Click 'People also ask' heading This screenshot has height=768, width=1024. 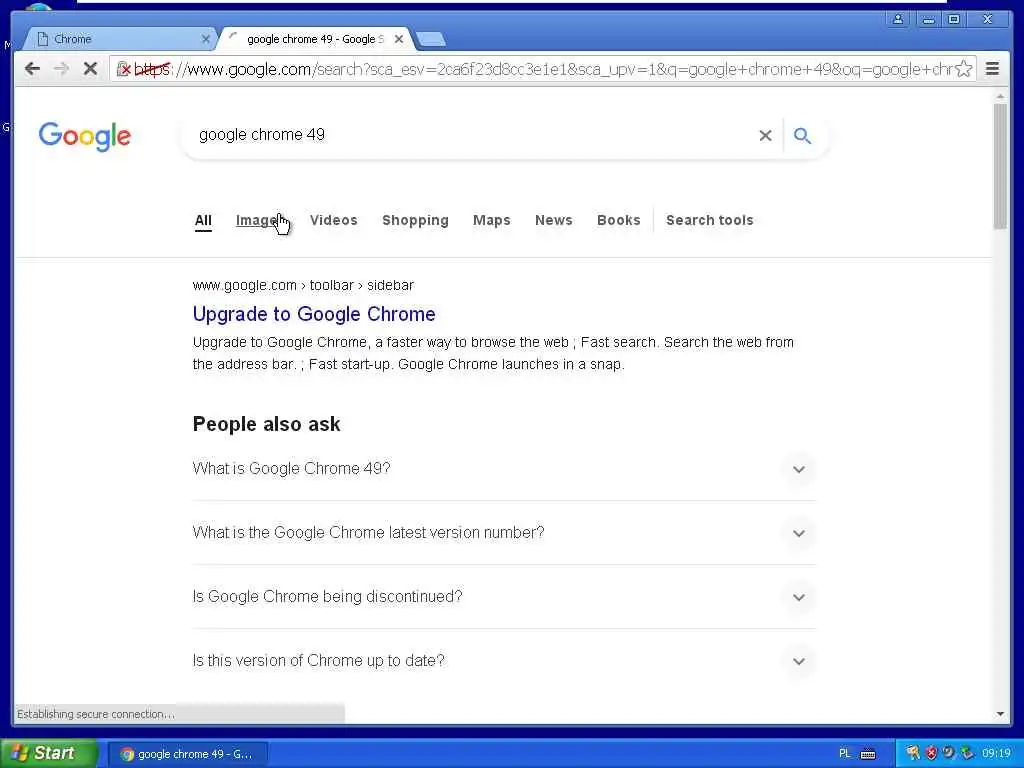click(266, 424)
